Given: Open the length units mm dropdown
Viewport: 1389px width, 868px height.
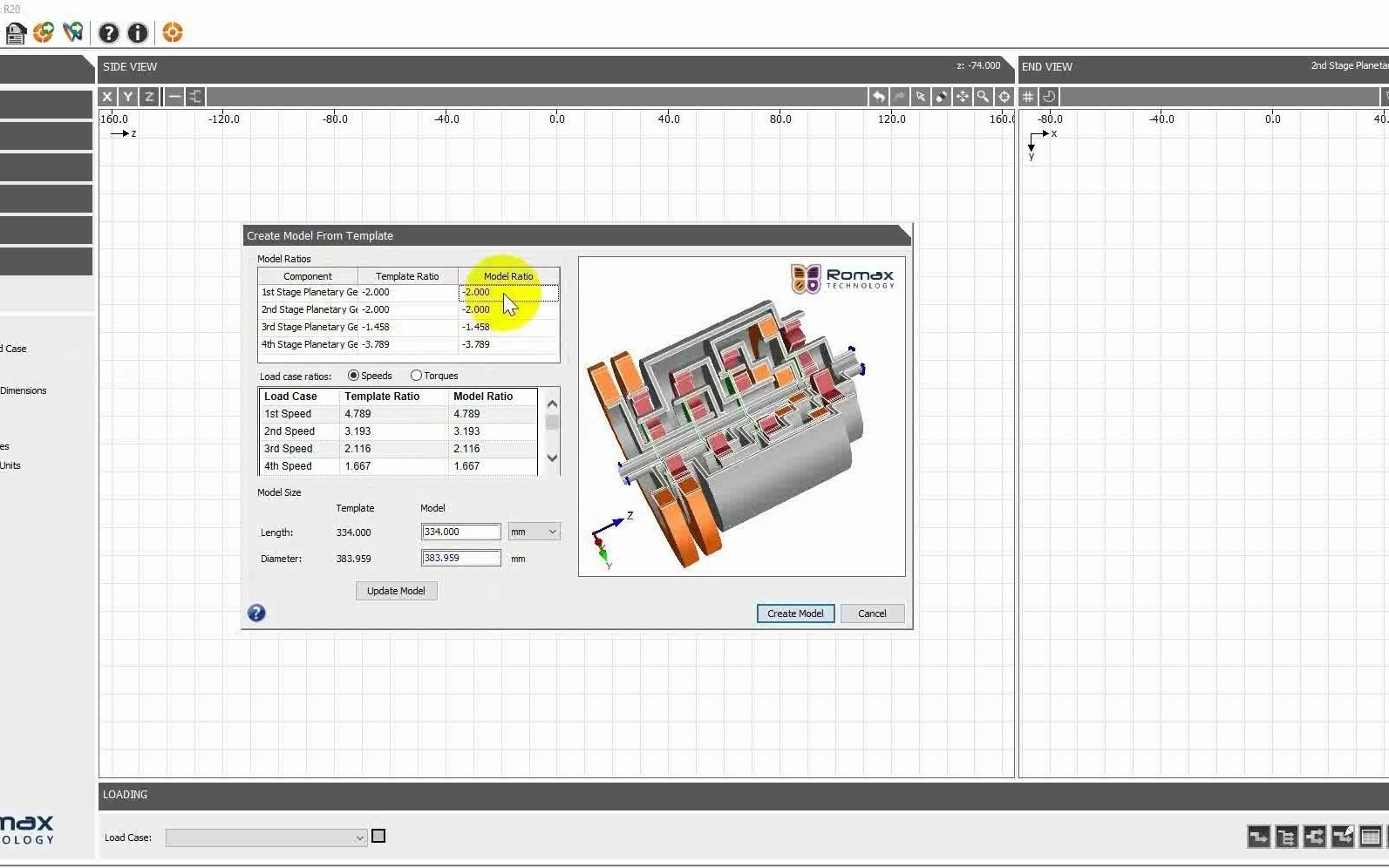Looking at the screenshot, I should [534, 532].
